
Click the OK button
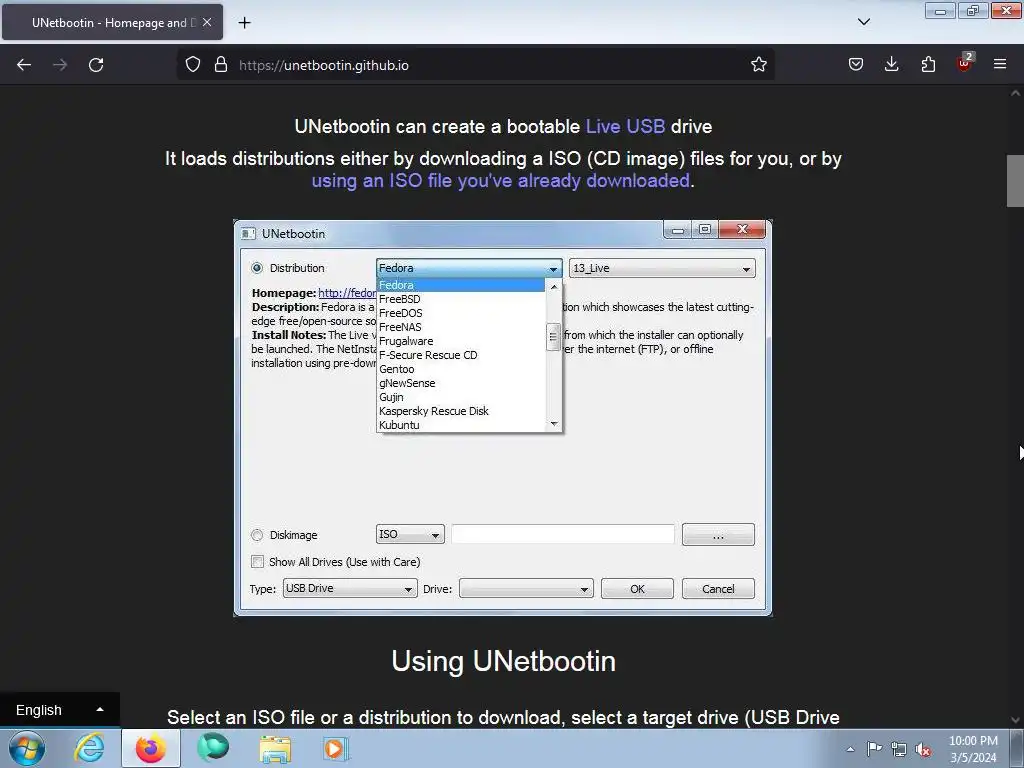pyautogui.click(x=637, y=588)
